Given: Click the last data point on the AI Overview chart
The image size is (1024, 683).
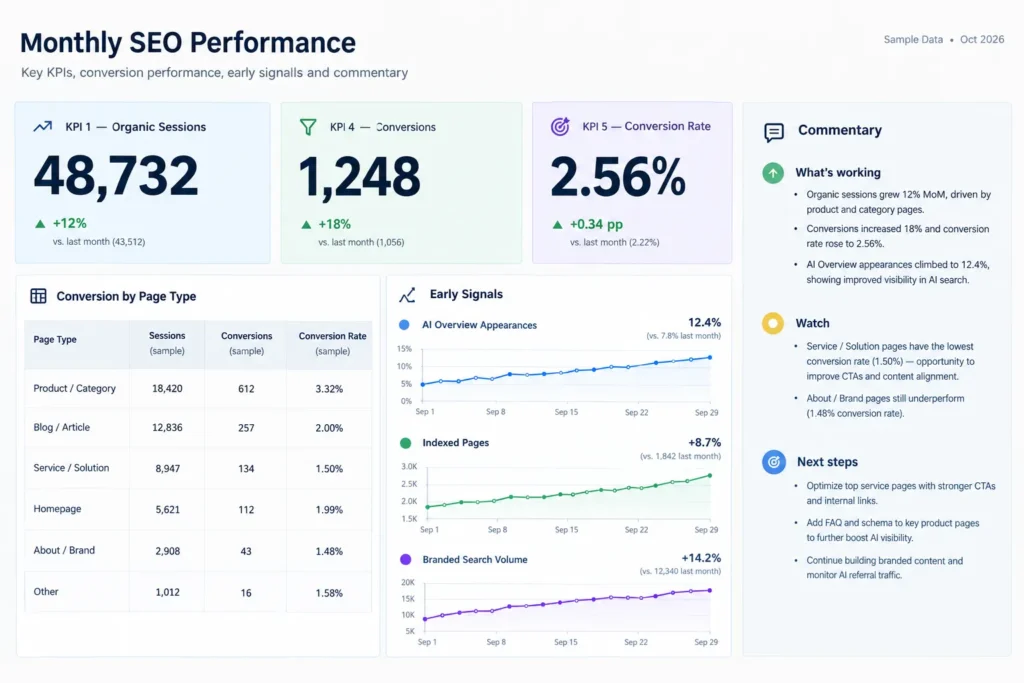Looking at the screenshot, I should [710, 358].
